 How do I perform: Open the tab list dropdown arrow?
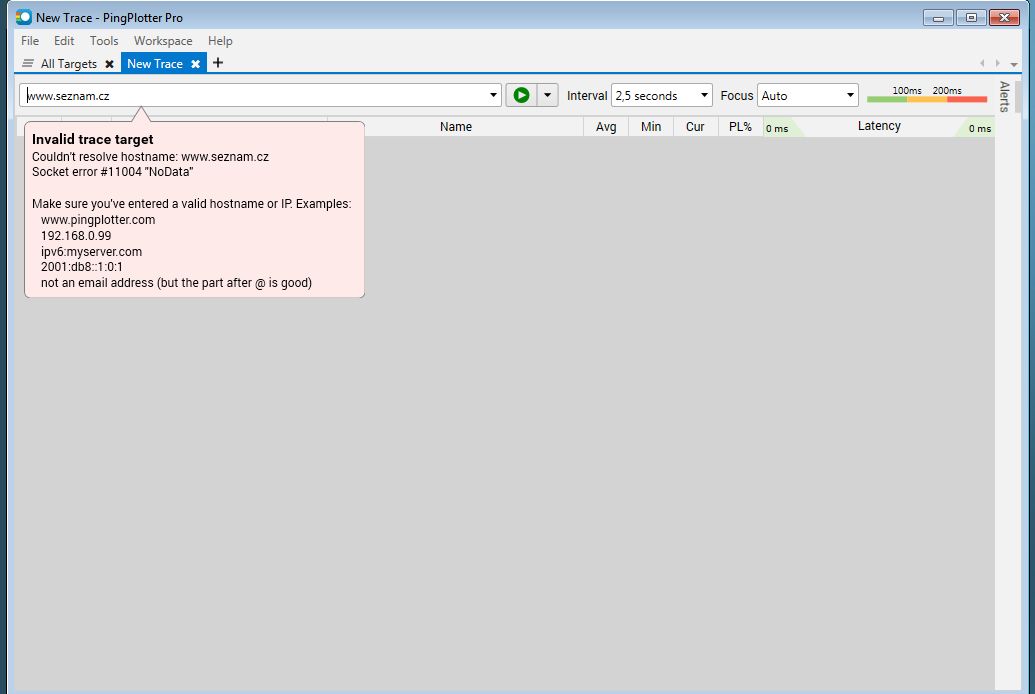[x=1014, y=64]
